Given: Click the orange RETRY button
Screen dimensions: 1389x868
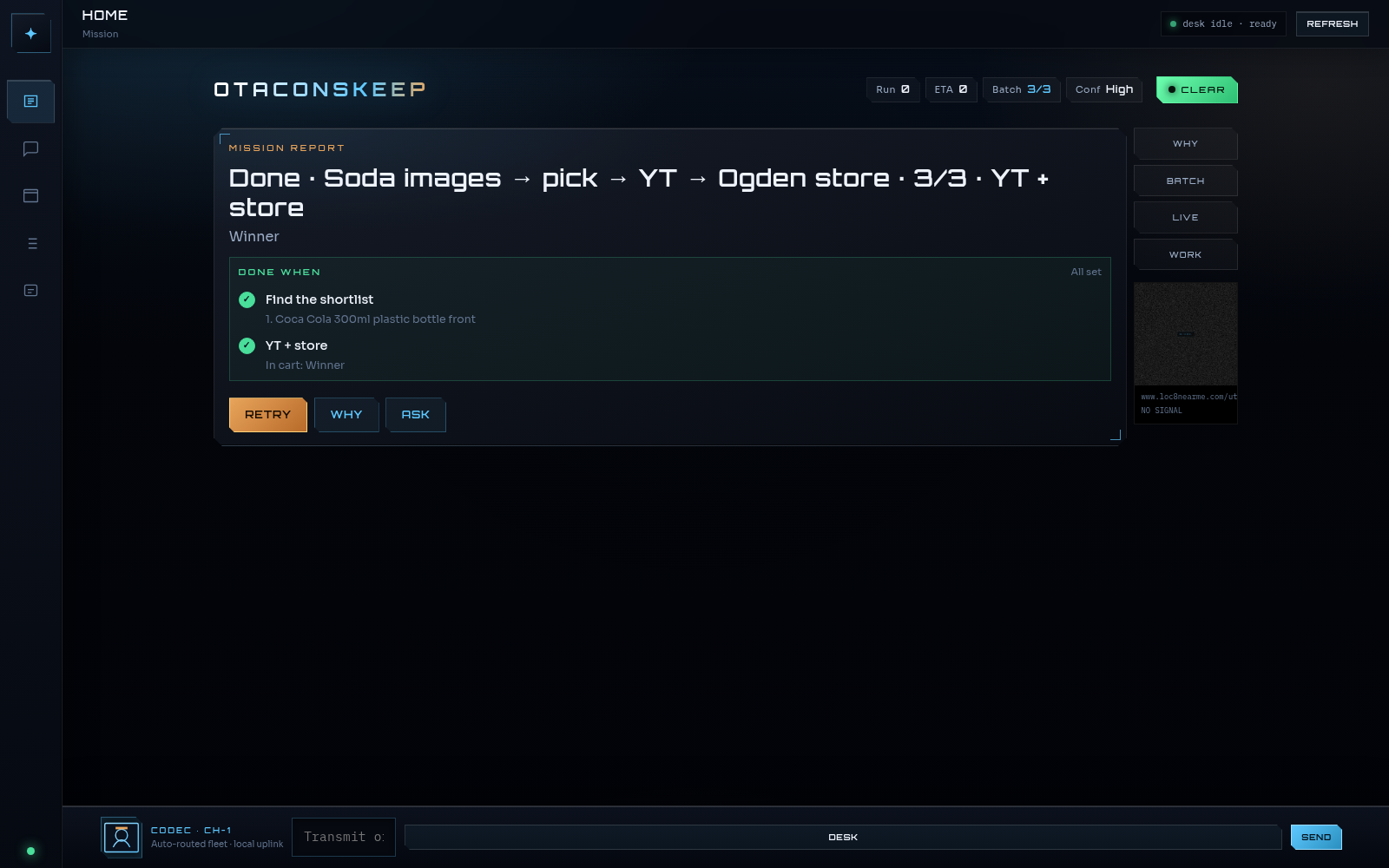Looking at the screenshot, I should 267,415.
